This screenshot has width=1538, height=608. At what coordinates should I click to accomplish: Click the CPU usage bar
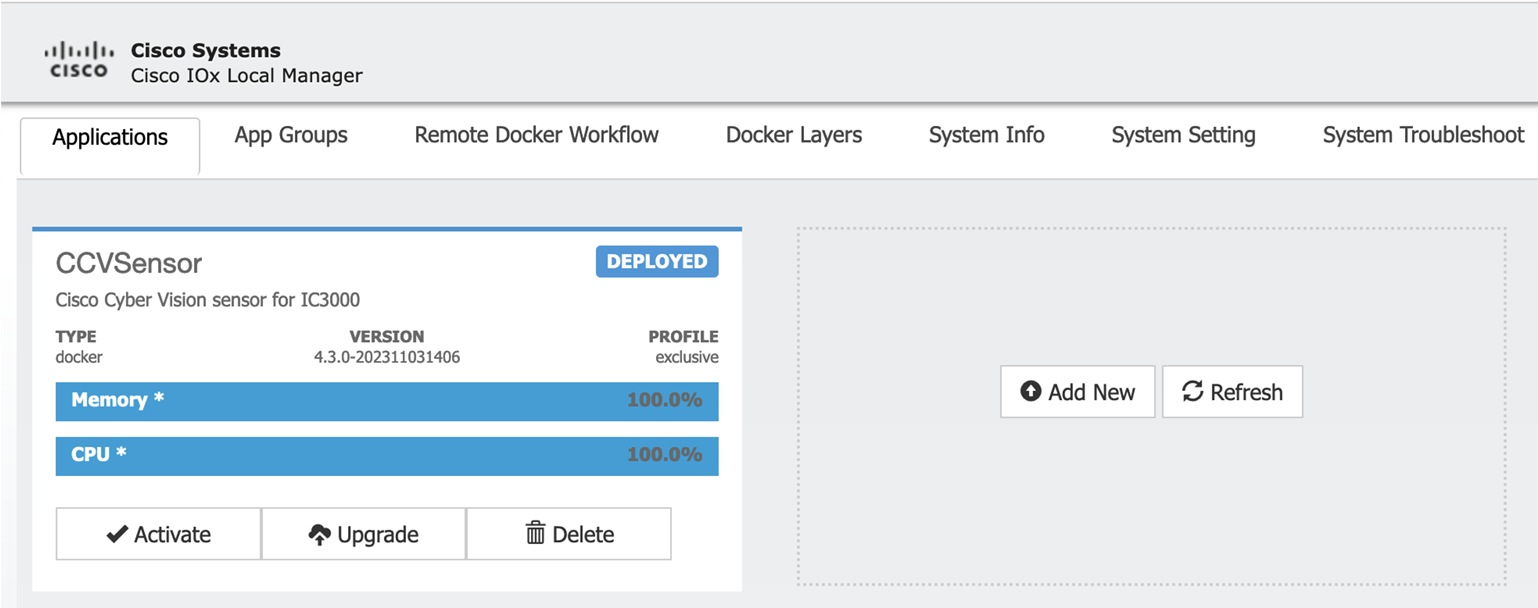point(386,455)
